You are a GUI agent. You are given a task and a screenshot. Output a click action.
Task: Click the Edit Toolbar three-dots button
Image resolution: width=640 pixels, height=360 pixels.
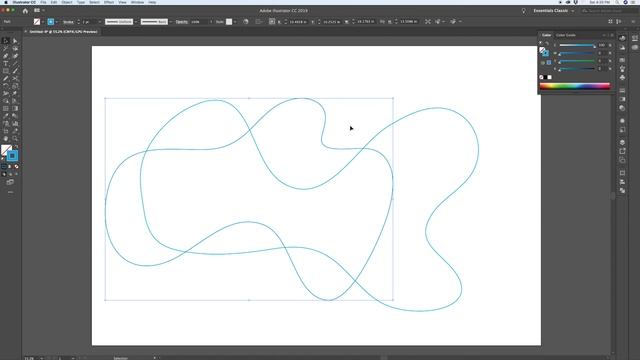point(10,192)
